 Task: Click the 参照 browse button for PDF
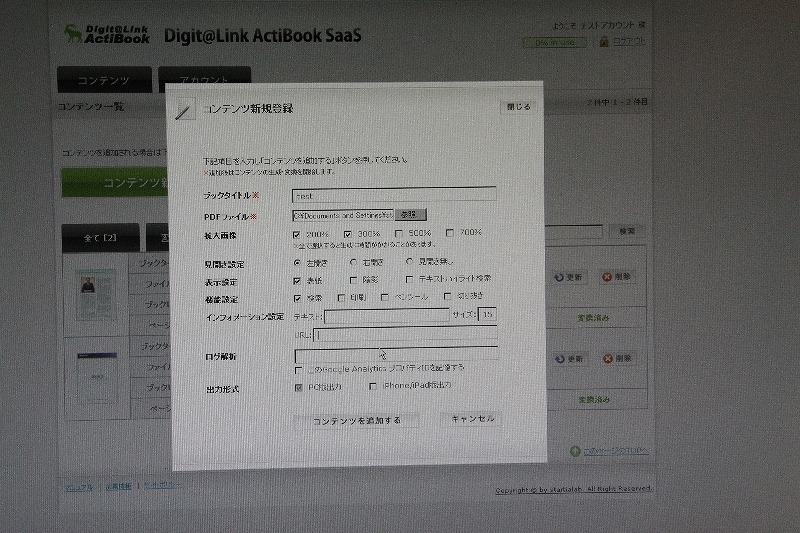pyautogui.click(x=410, y=215)
